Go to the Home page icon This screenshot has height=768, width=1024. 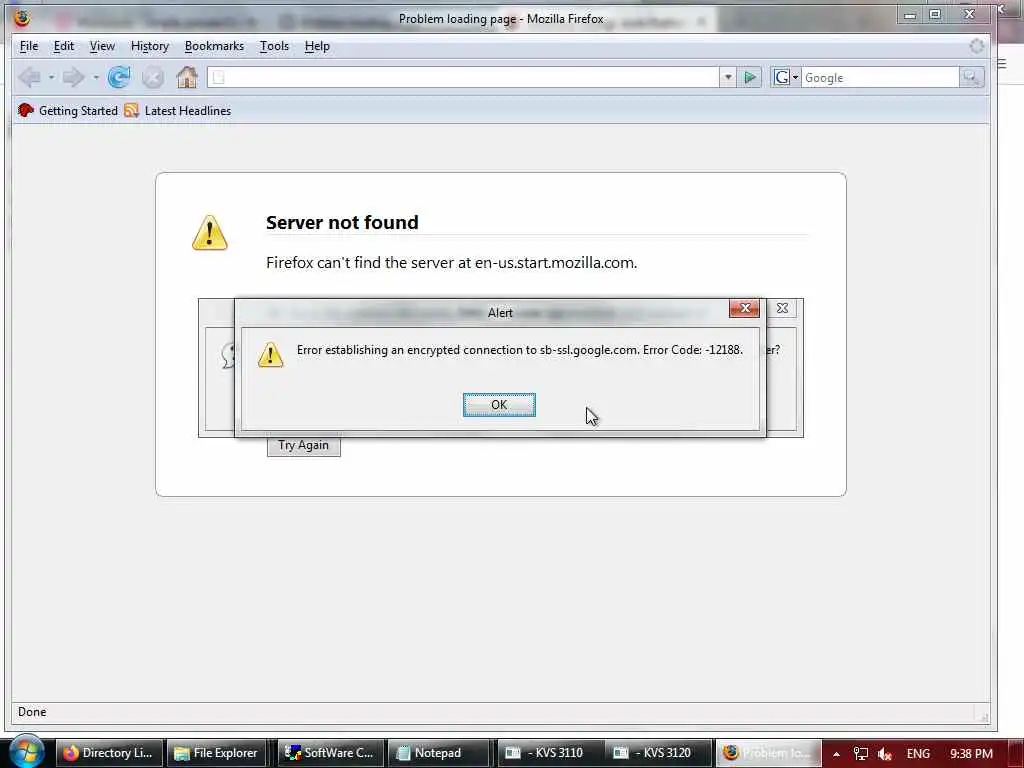click(x=187, y=77)
